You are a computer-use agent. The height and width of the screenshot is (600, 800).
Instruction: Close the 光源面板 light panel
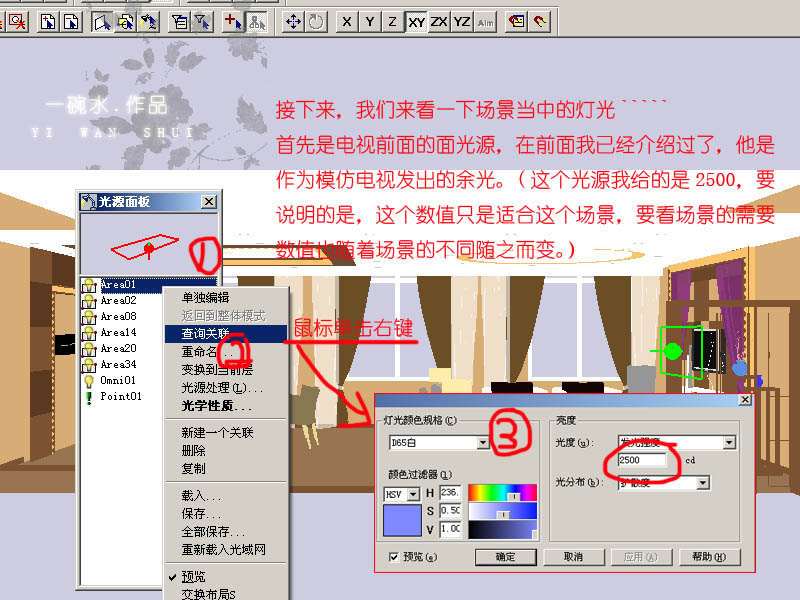pos(209,202)
